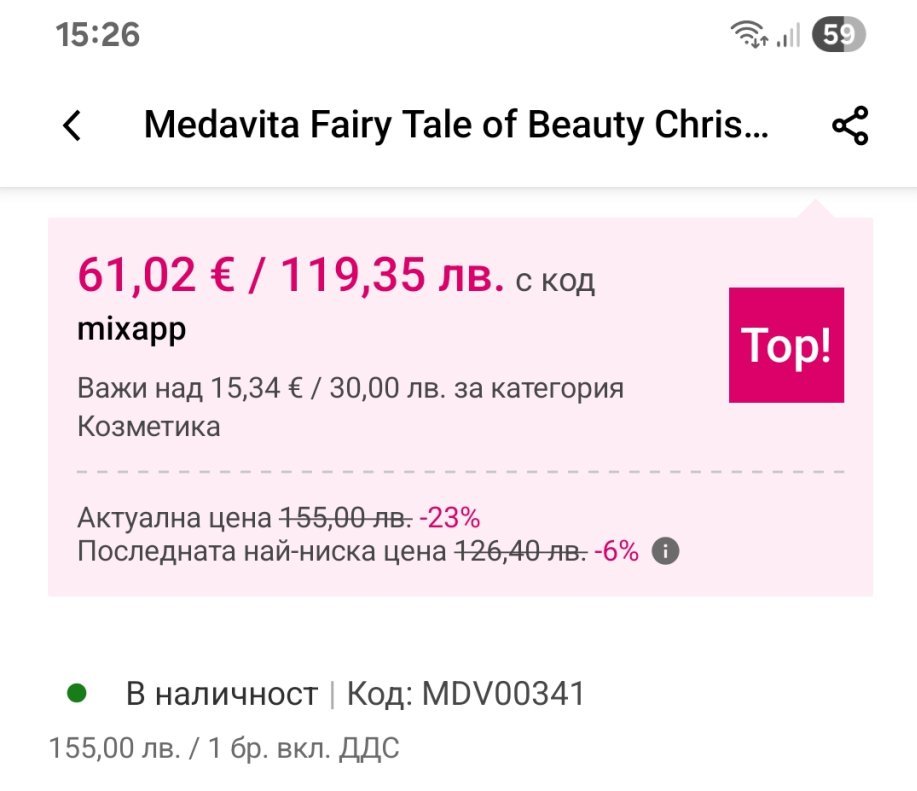This screenshot has height=791, width=917.
Task: Tap the pink Top! badge
Action: [x=786, y=345]
